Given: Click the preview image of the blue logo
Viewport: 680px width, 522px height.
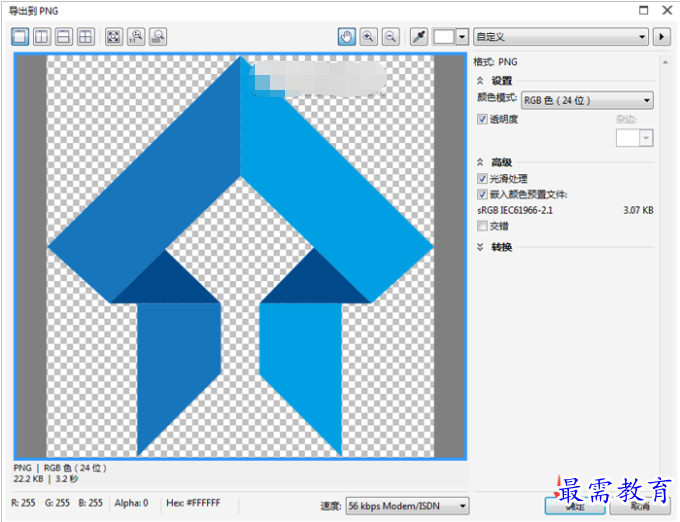Looking at the screenshot, I should [240, 256].
